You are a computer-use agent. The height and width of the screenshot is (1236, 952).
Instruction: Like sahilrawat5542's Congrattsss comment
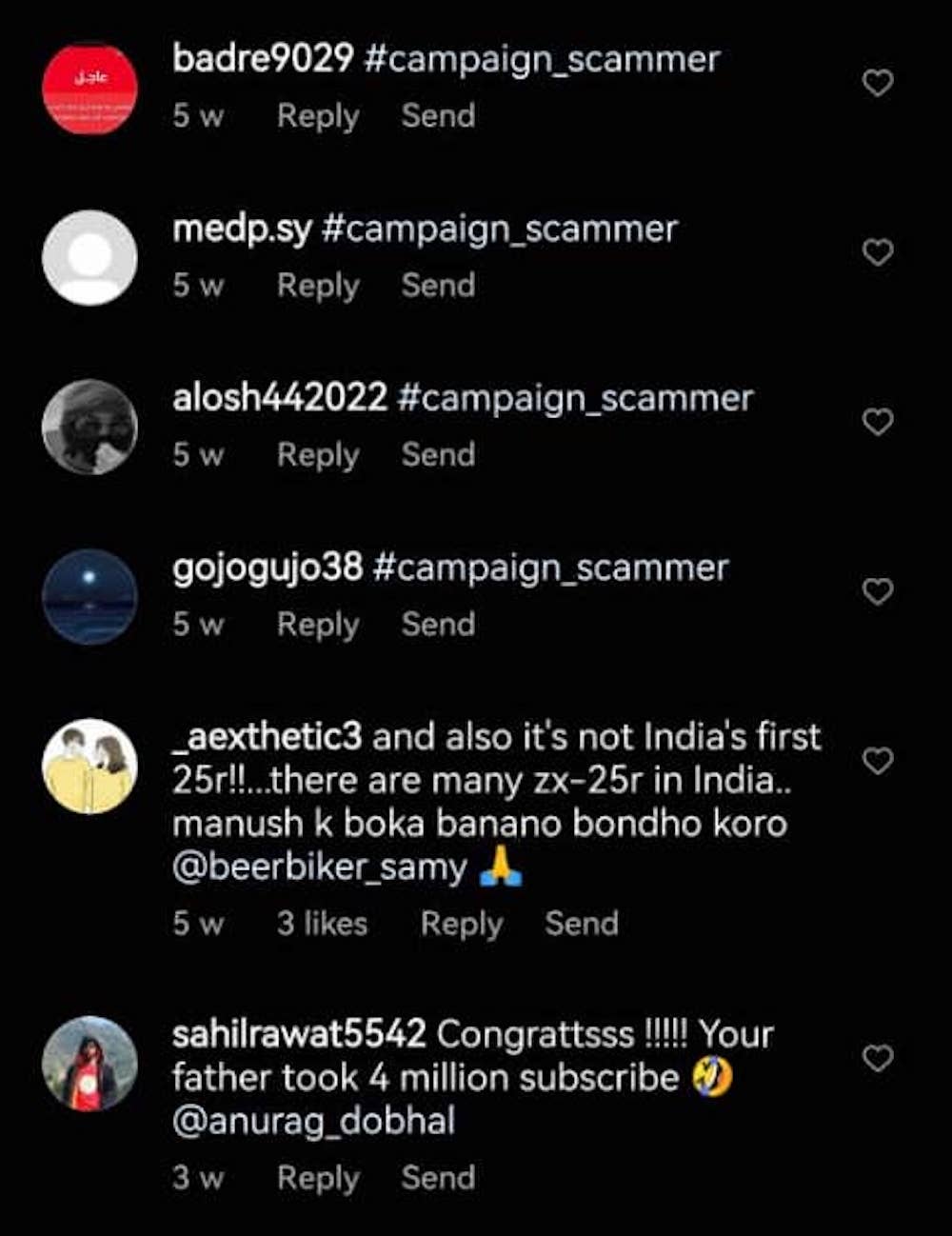(x=877, y=1058)
